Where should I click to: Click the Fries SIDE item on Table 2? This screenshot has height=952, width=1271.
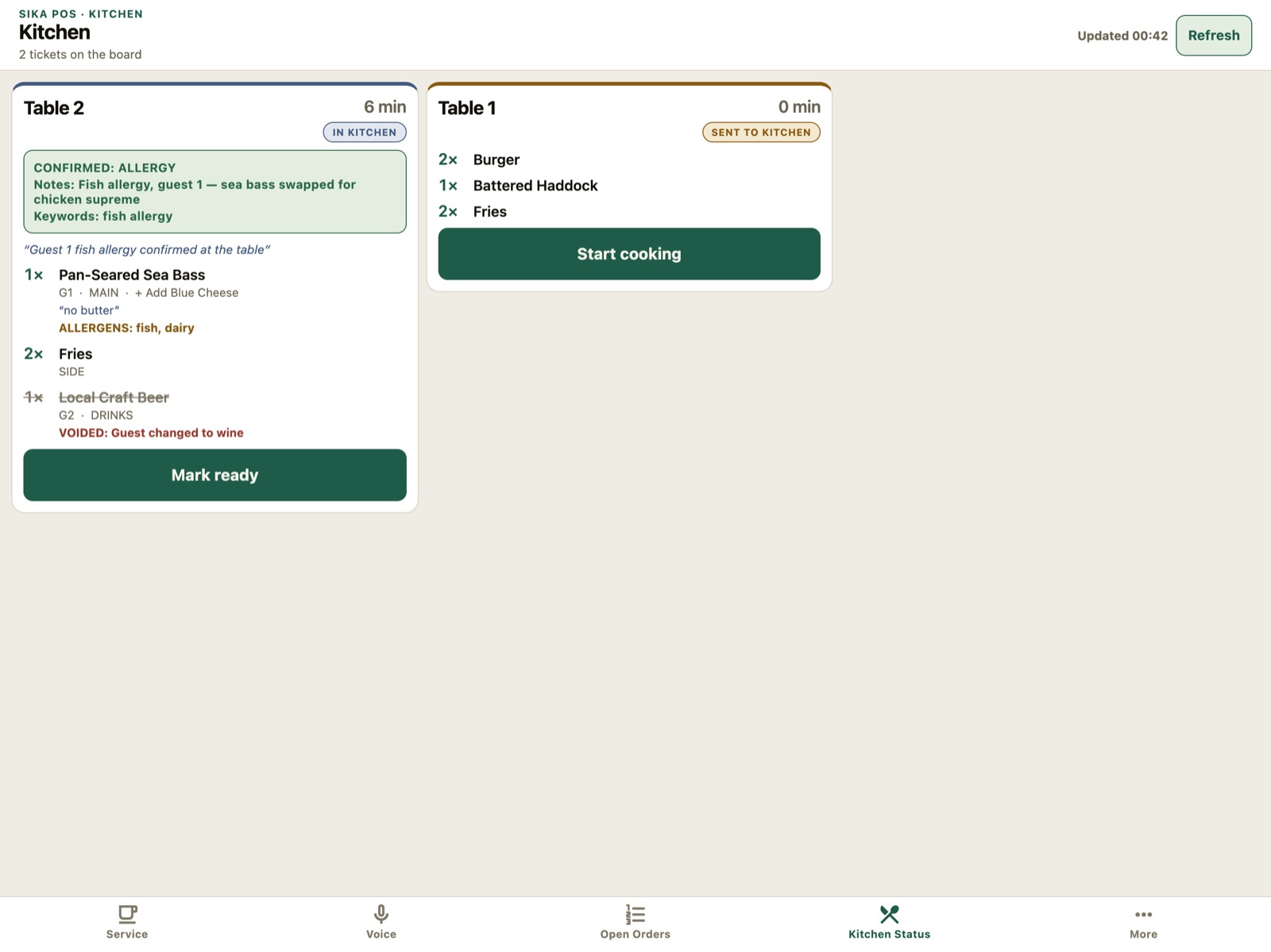point(75,354)
